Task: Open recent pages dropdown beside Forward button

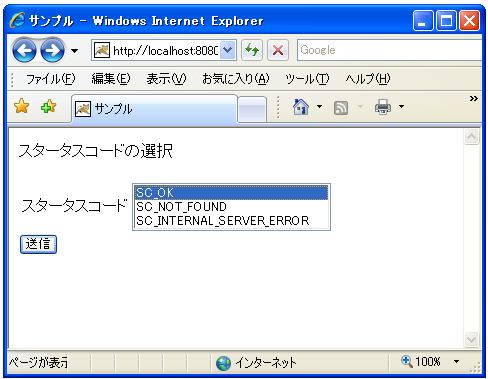Action: [75, 51]
